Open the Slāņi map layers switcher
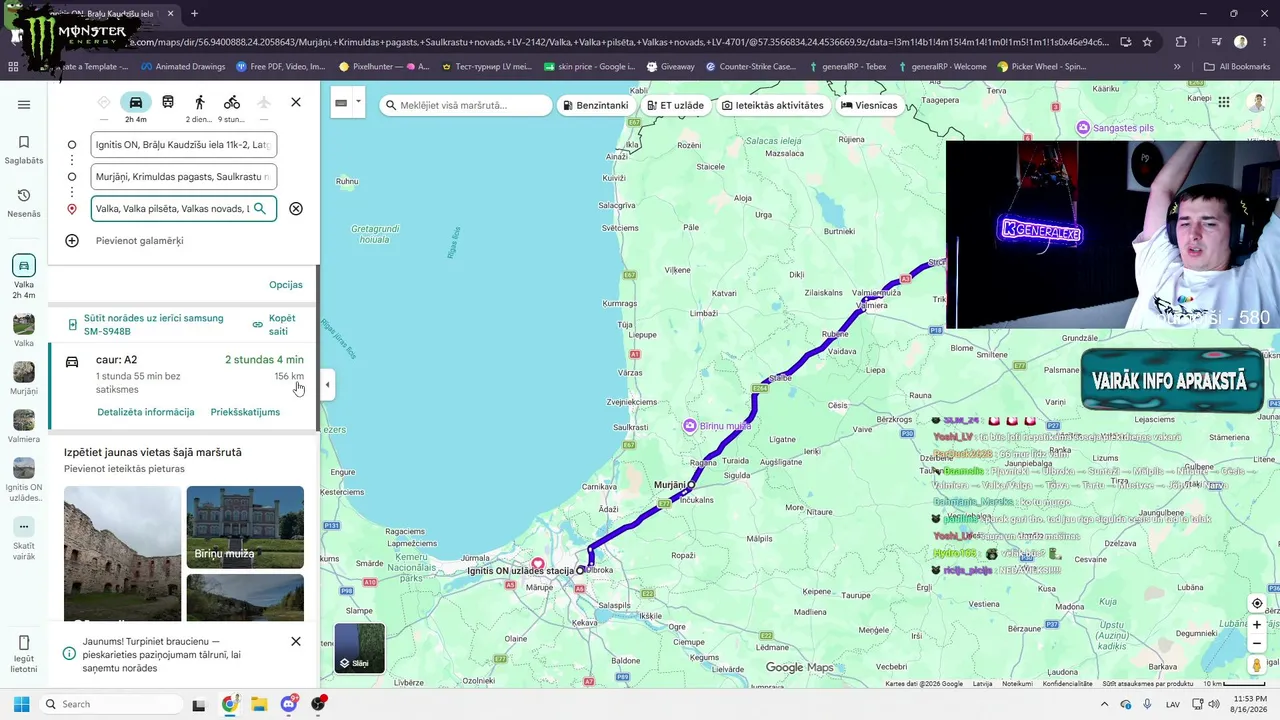This screenshot has width=1280, height=720. (359, 648)
